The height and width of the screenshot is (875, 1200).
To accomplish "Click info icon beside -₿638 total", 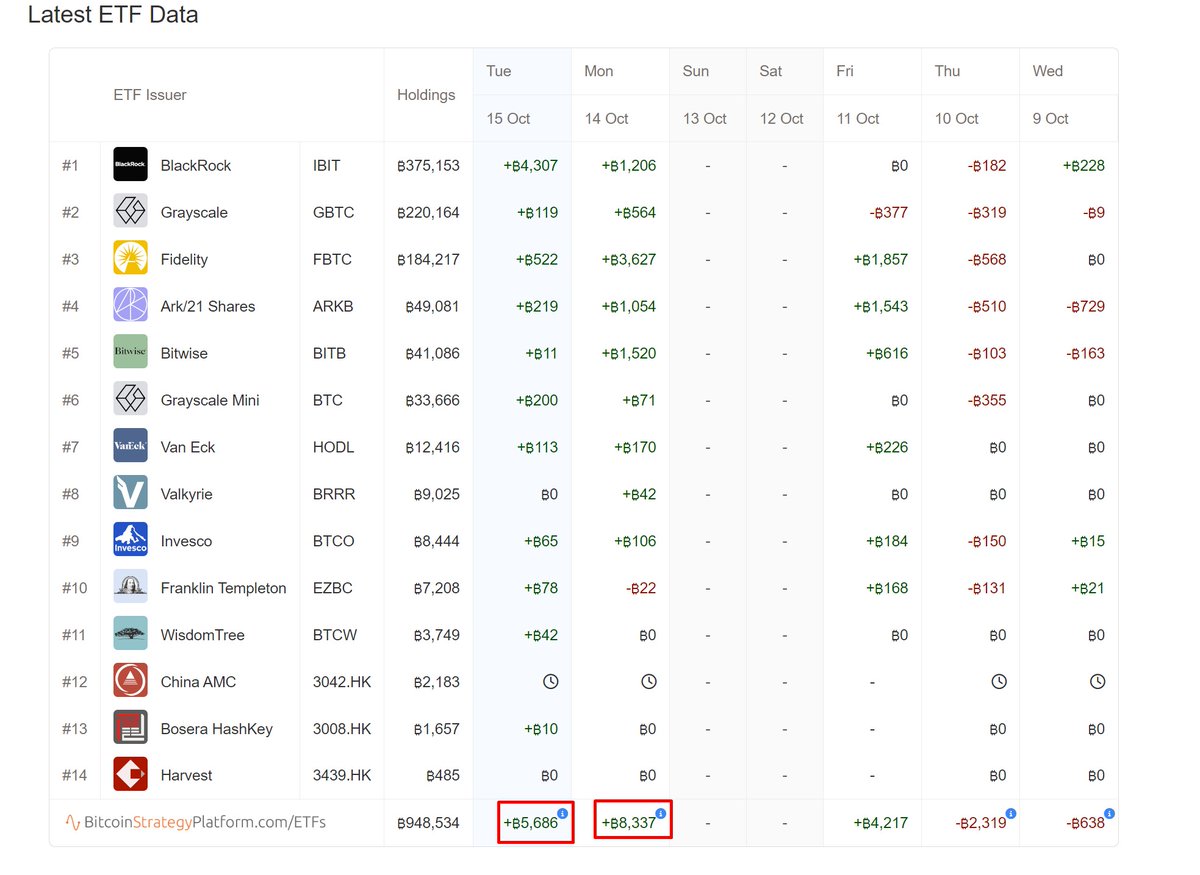I will click(1110, 814).
